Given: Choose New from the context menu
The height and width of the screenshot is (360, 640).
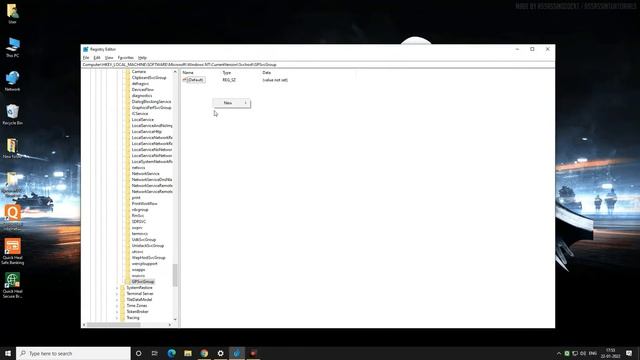Looking at the screenshot, I should click(231, 103).
